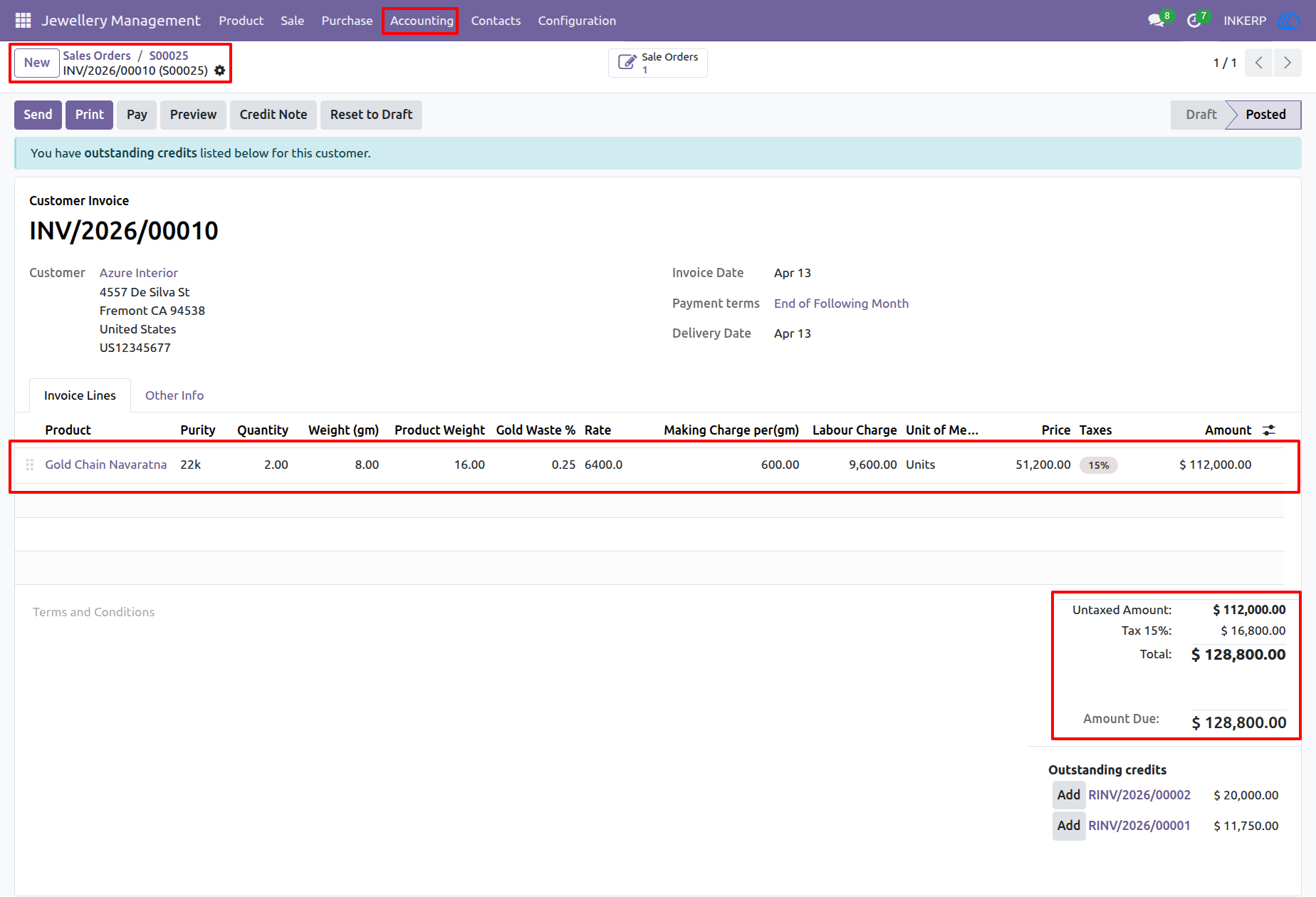Go to next record arrow

1288,63
